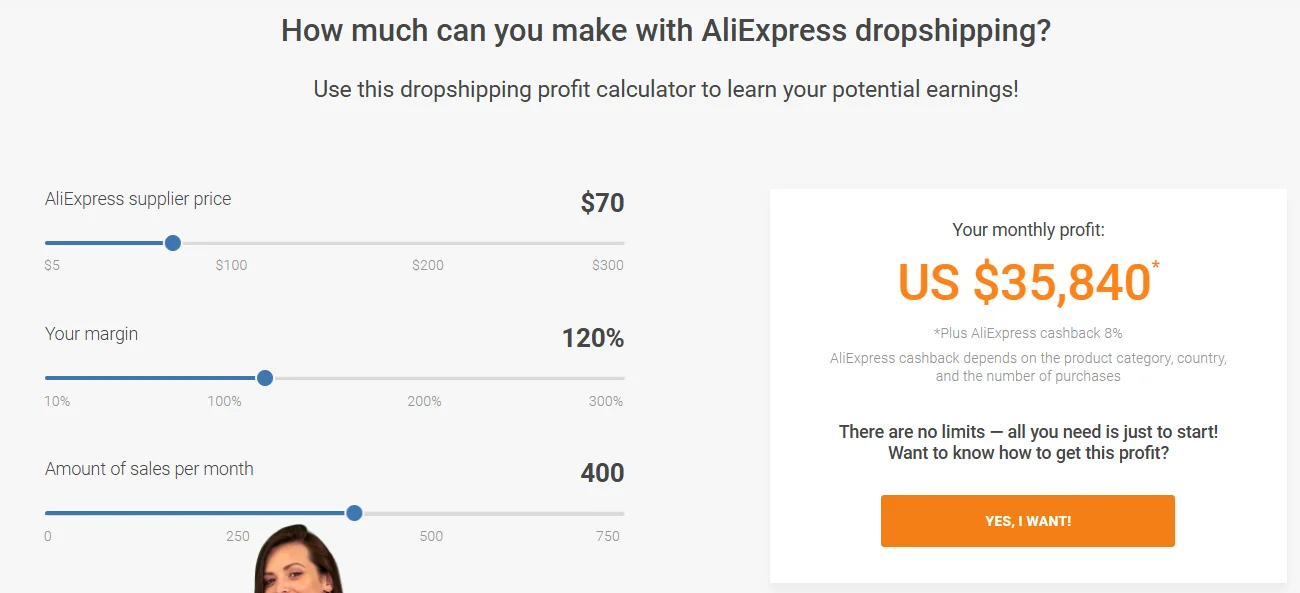Click the 300% label under margin slider
Image resolution: width=1300 pixels, height=593 pixels.
(605, 401)
